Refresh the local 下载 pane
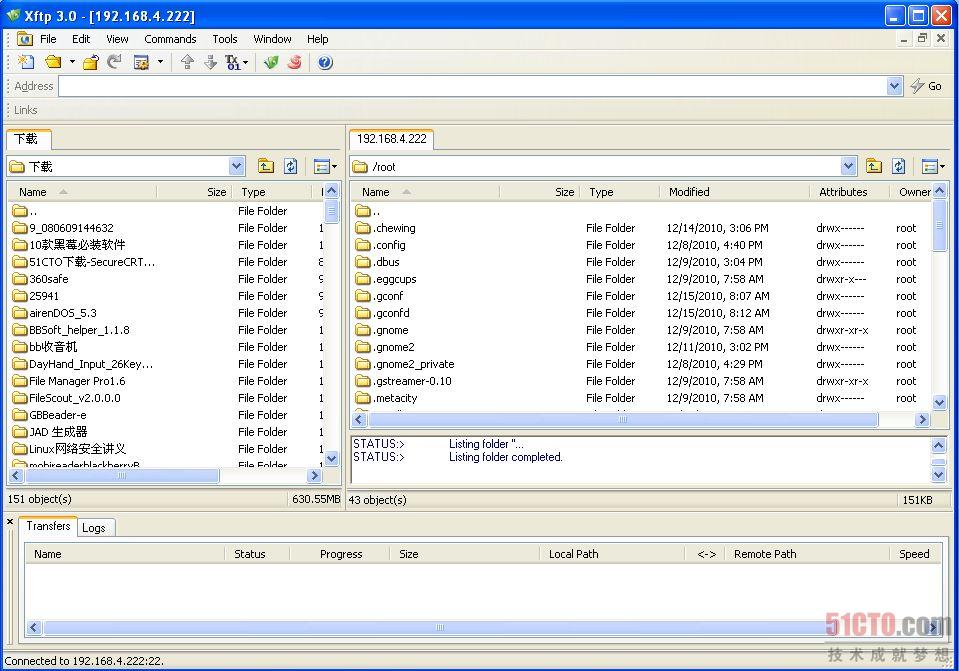Image resolution: width=959 pixels, height=671 pixels. pos(291,166)
